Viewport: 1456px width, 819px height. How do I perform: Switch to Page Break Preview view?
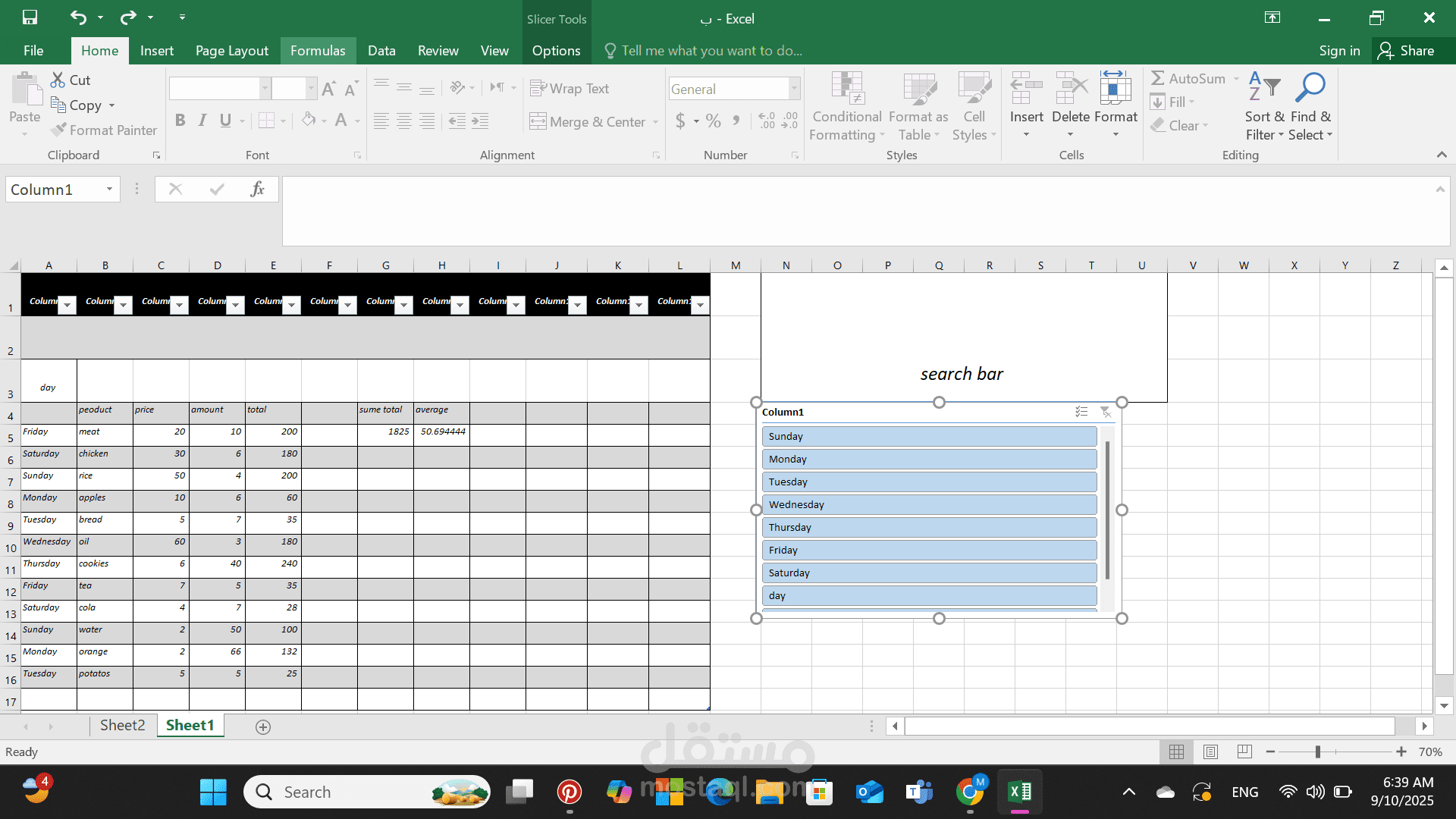click(1244, 752)
